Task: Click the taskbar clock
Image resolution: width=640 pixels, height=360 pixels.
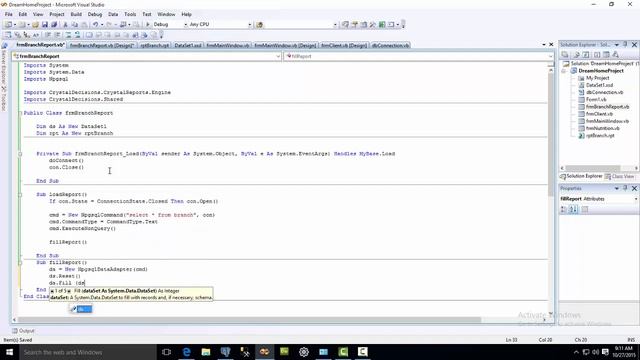Action: coord(623,351)
